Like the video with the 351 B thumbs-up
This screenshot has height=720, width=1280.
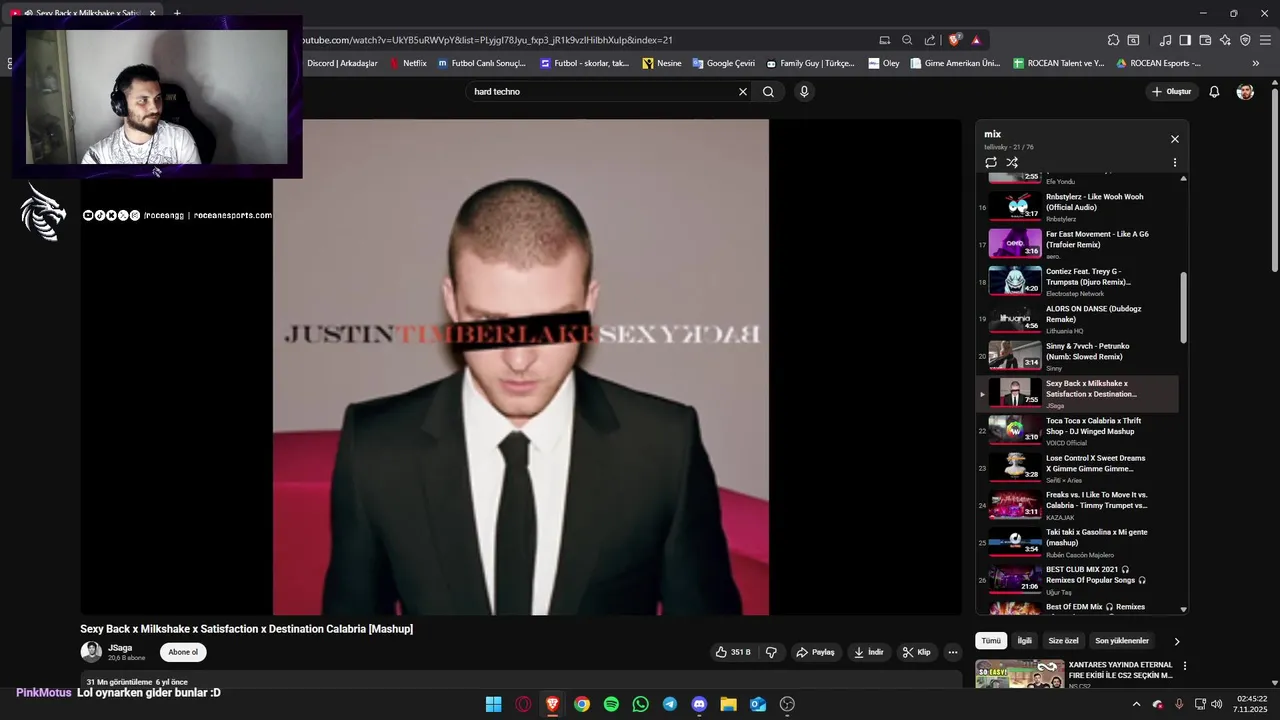coord(733,652)
